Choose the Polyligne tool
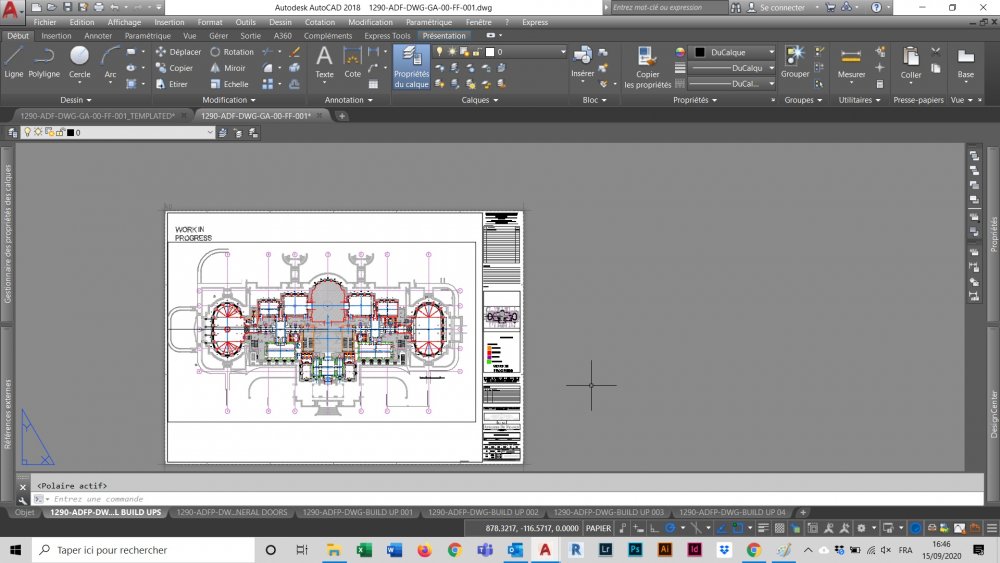This screenshot has height=563, width=1000. coord(44,62)
